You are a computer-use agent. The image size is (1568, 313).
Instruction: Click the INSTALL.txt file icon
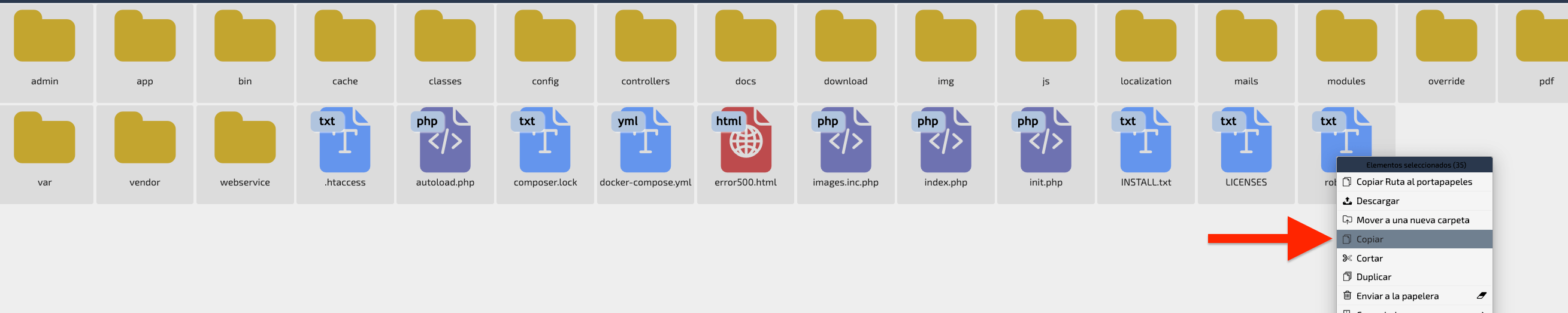(1145, 140)
